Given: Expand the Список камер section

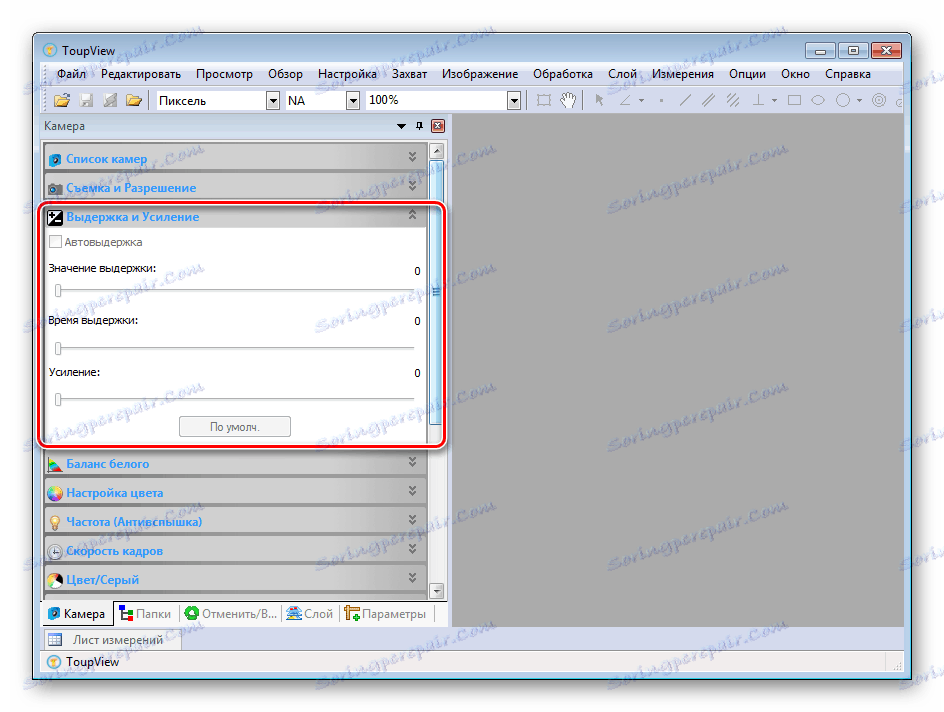Looking at the screenshot, I should pyautogui.click(x=412, y=157).
